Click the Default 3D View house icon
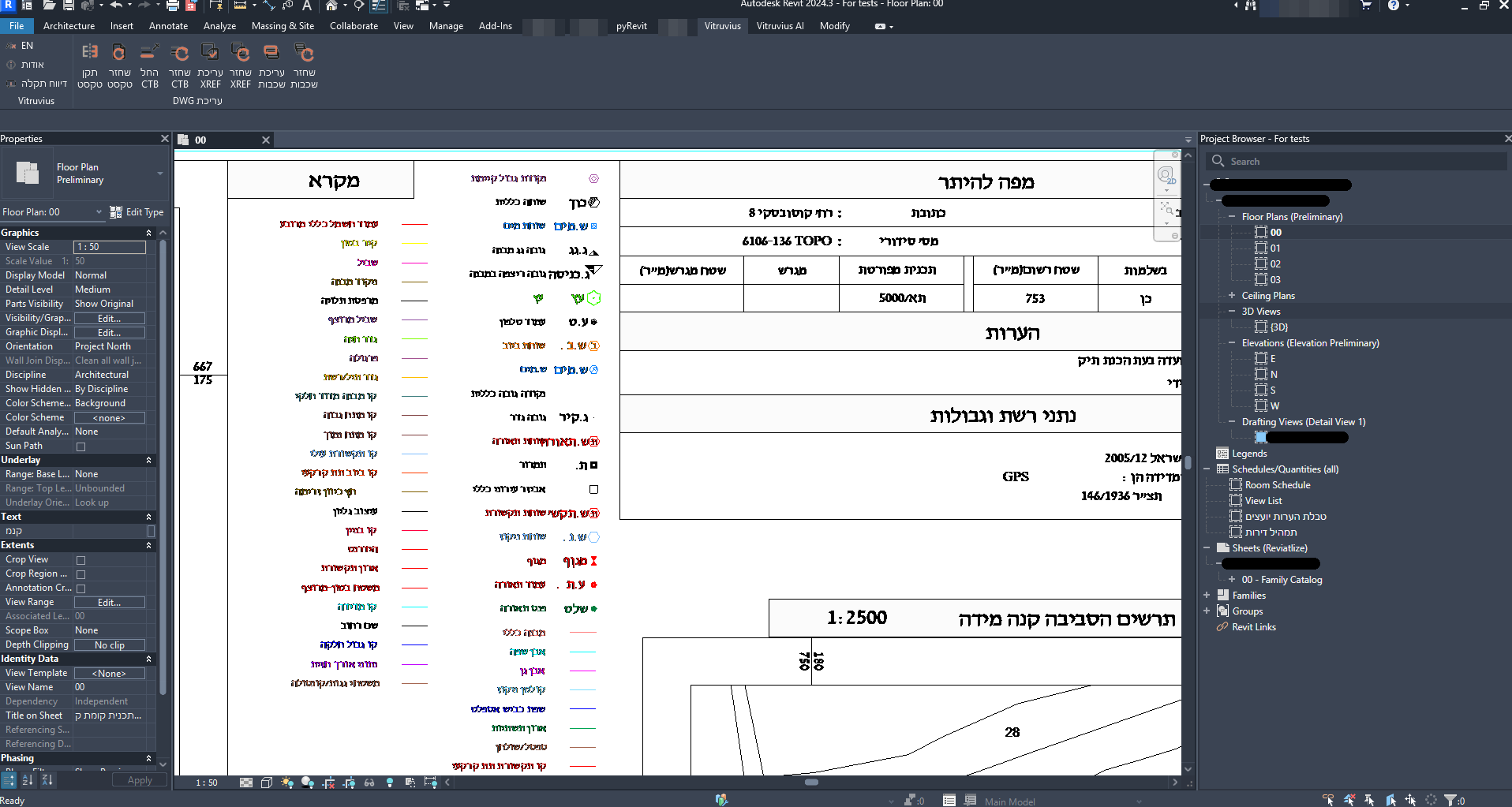Screen dimensions: 1512x807 (x=331, y=6)
